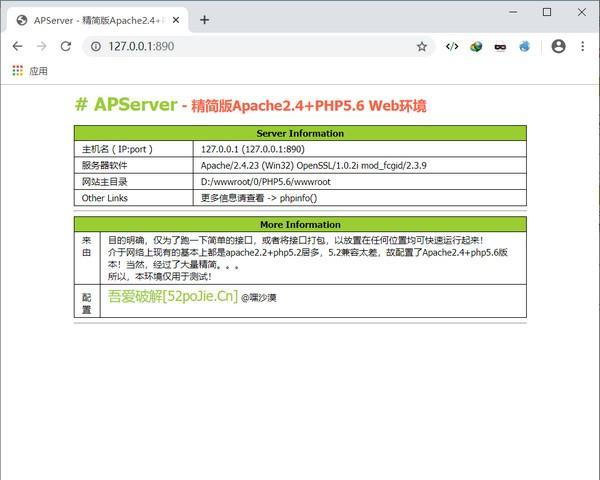Bookmark this page with the star

422,47
